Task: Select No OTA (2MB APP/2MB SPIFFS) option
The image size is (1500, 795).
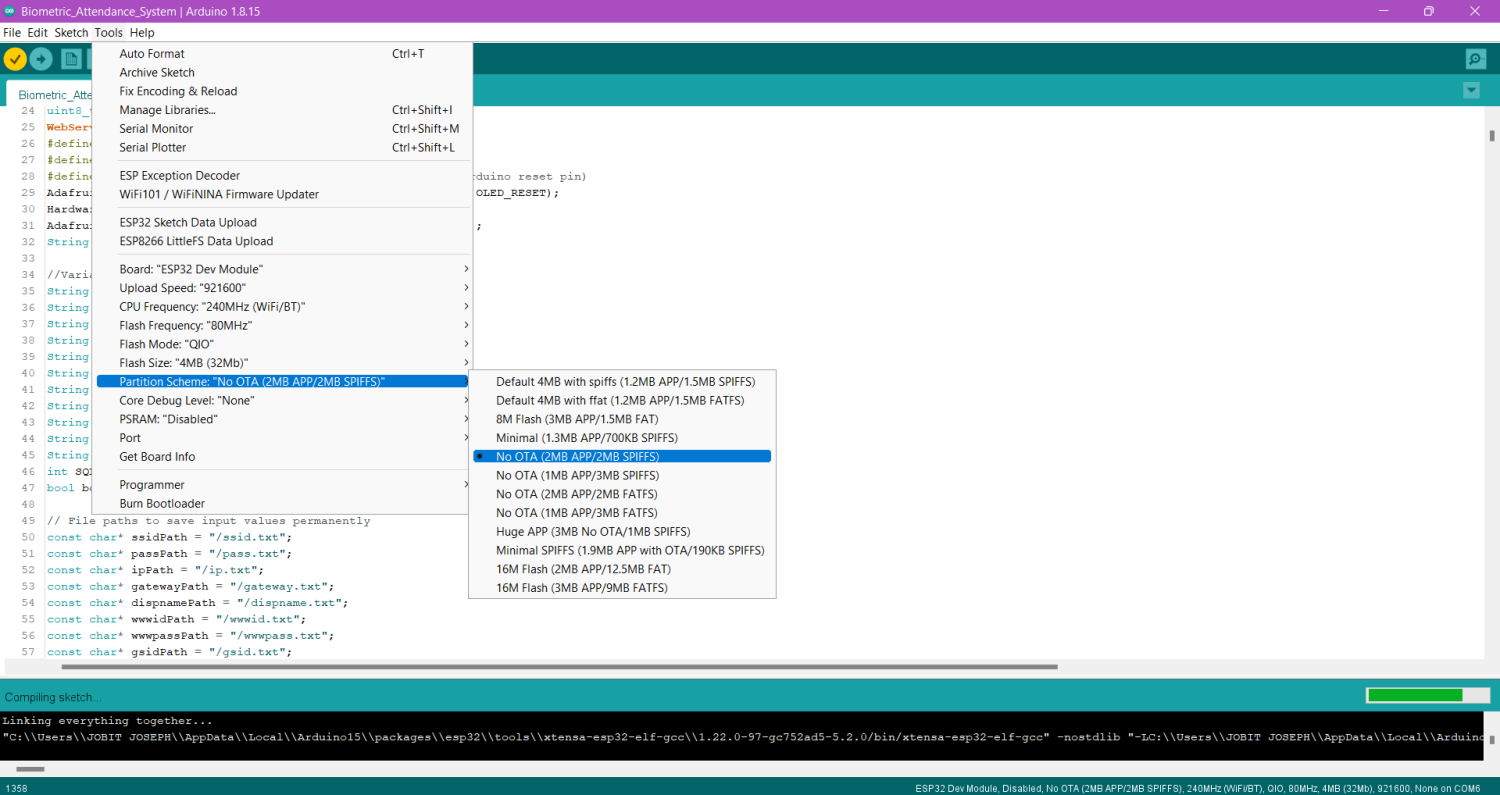Action: click(x=577, y=456)
